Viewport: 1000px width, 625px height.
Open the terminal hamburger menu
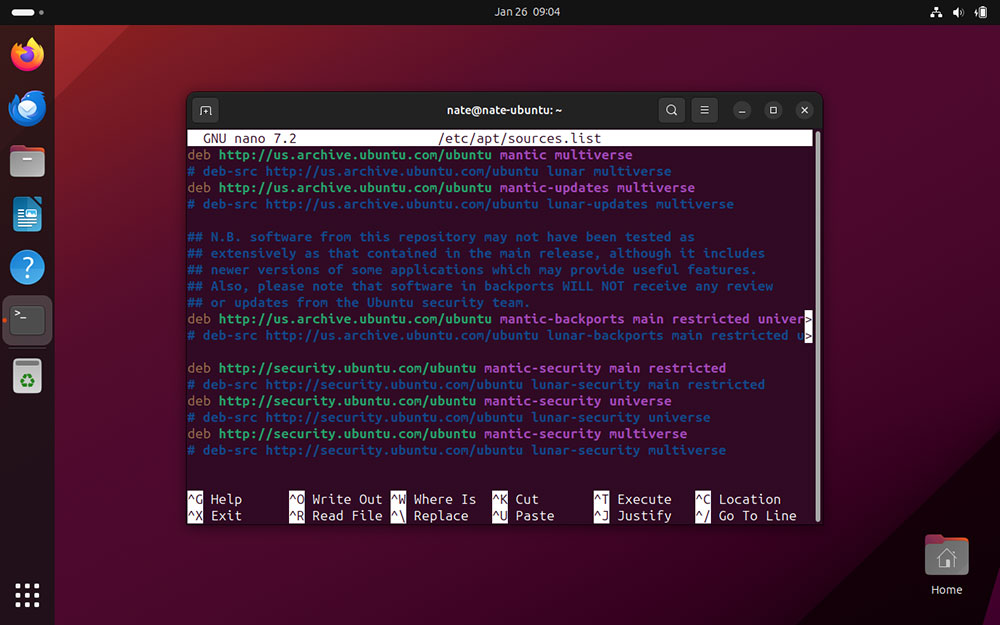pyautogui.click(x=704, y=110)
